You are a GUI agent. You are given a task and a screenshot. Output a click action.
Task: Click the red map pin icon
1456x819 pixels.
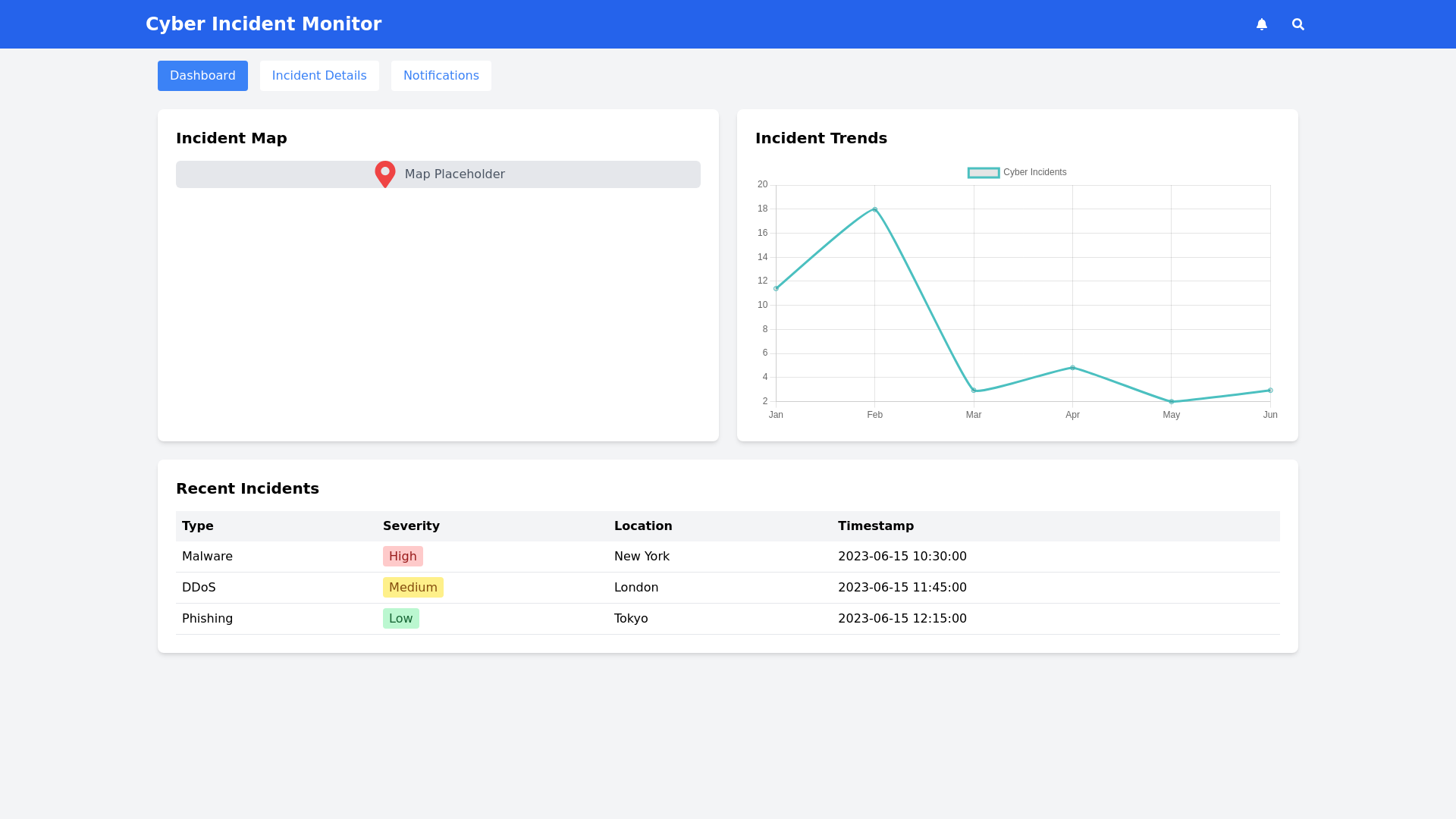(385, 174)
